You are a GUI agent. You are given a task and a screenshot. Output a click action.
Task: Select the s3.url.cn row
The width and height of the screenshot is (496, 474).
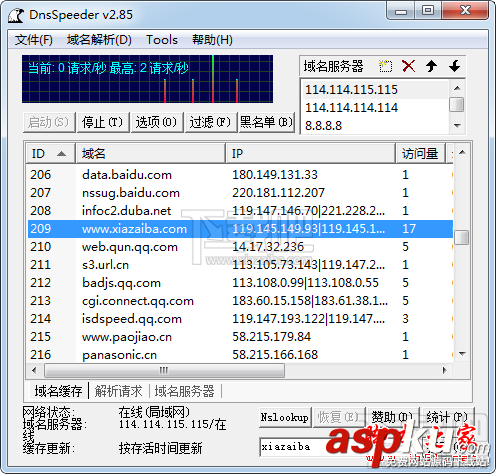pyautogui.click(x=240, y=265)
